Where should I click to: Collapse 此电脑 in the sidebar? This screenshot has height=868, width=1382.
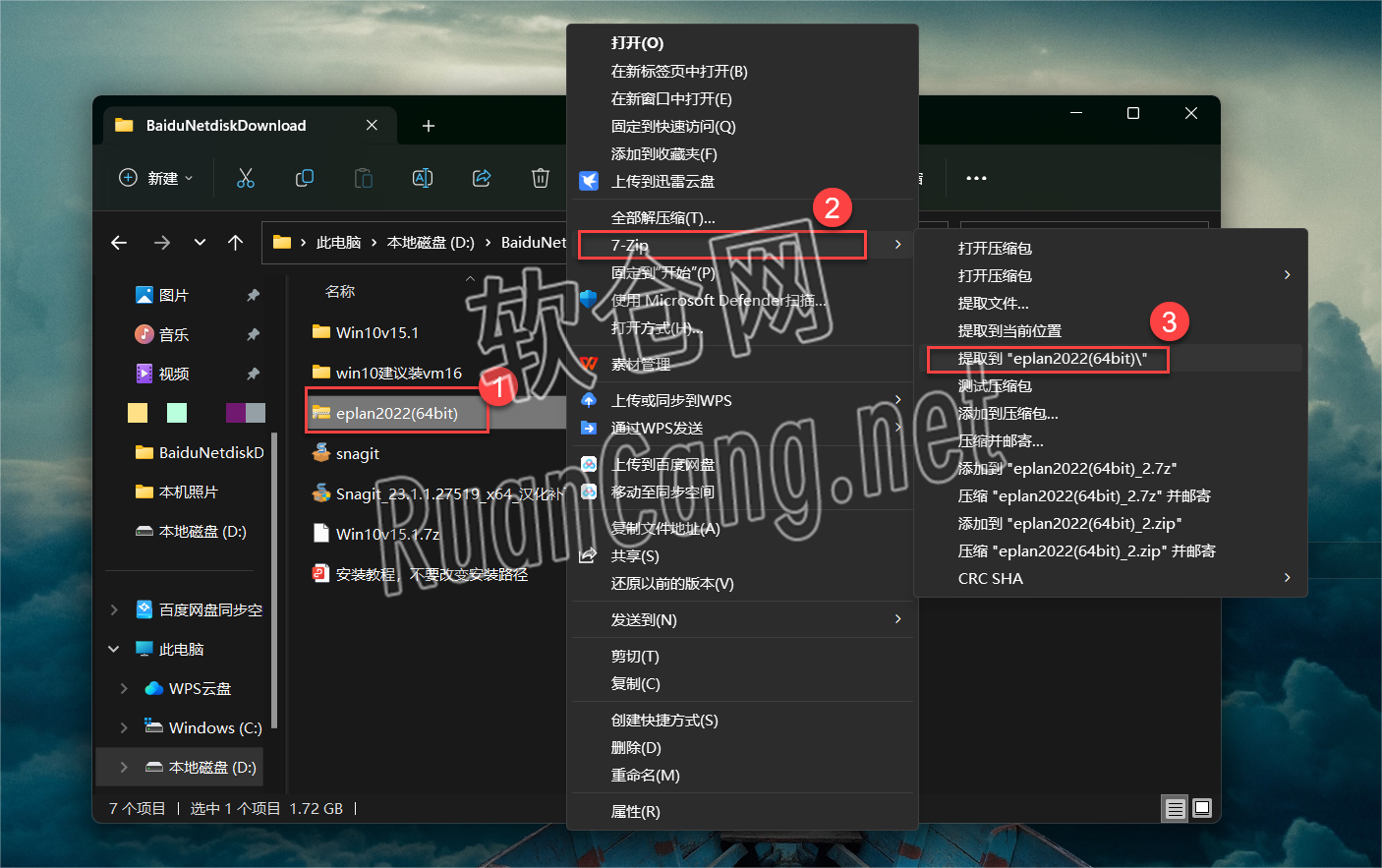coord(113,649)
